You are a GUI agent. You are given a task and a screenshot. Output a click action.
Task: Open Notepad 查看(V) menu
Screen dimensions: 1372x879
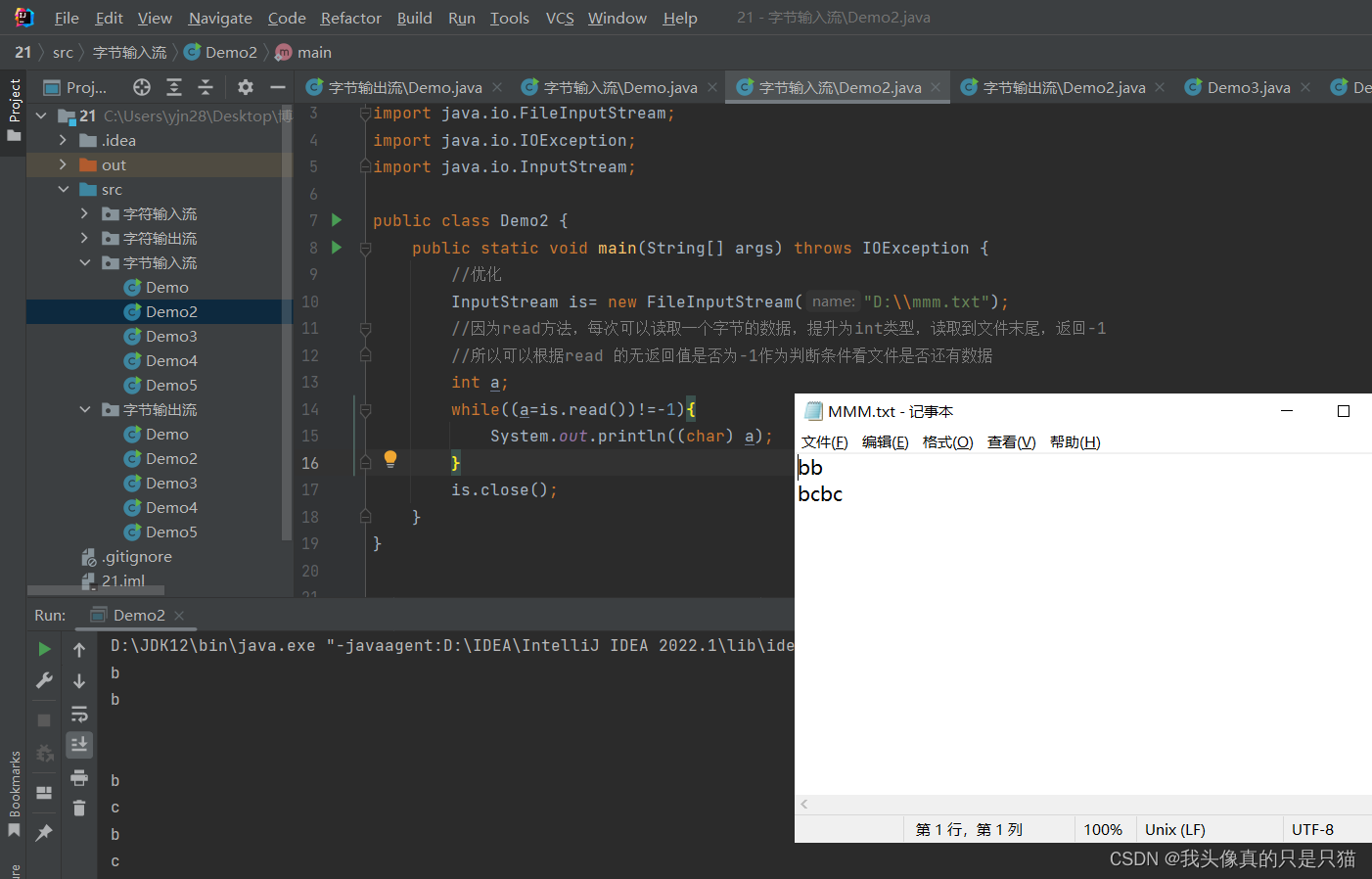(1011, 442)
